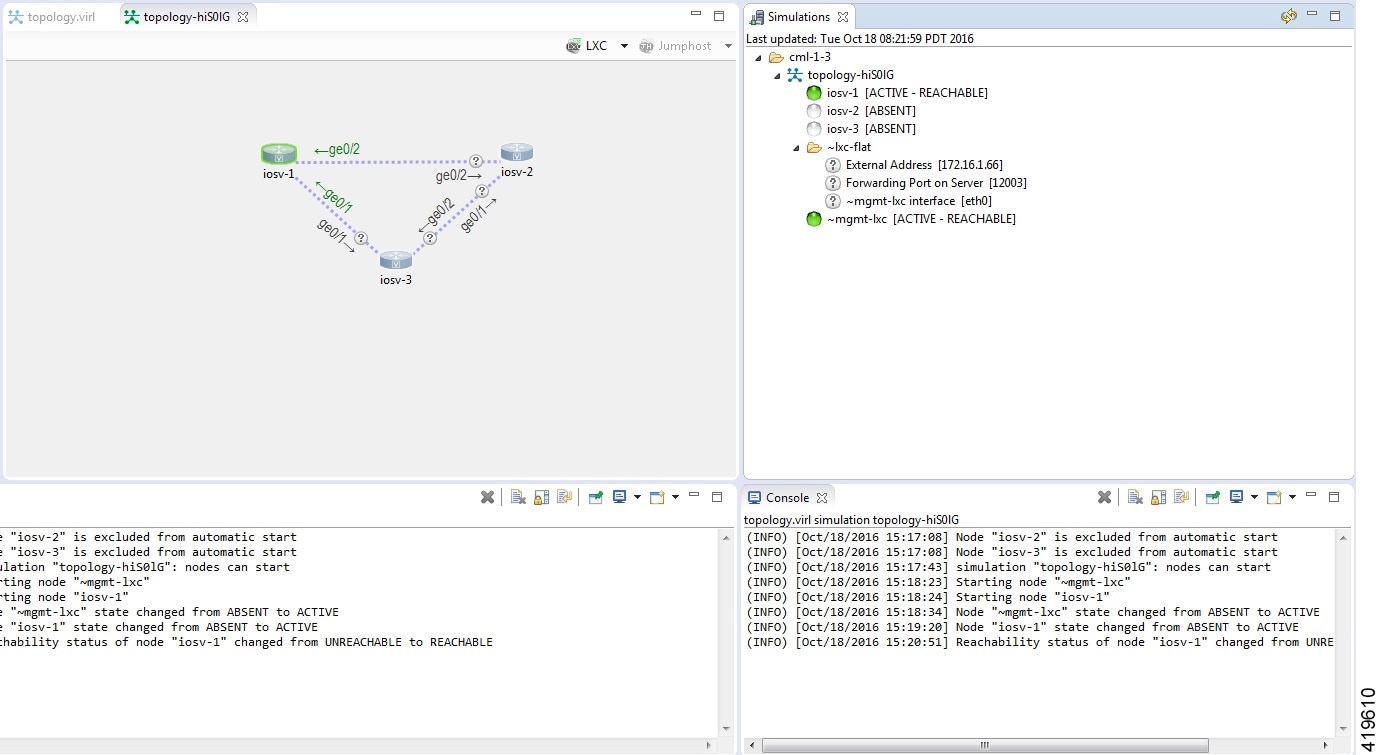
Task: Toggle Scroll Lock in right Console toolbar
Action: point(1158,497)
